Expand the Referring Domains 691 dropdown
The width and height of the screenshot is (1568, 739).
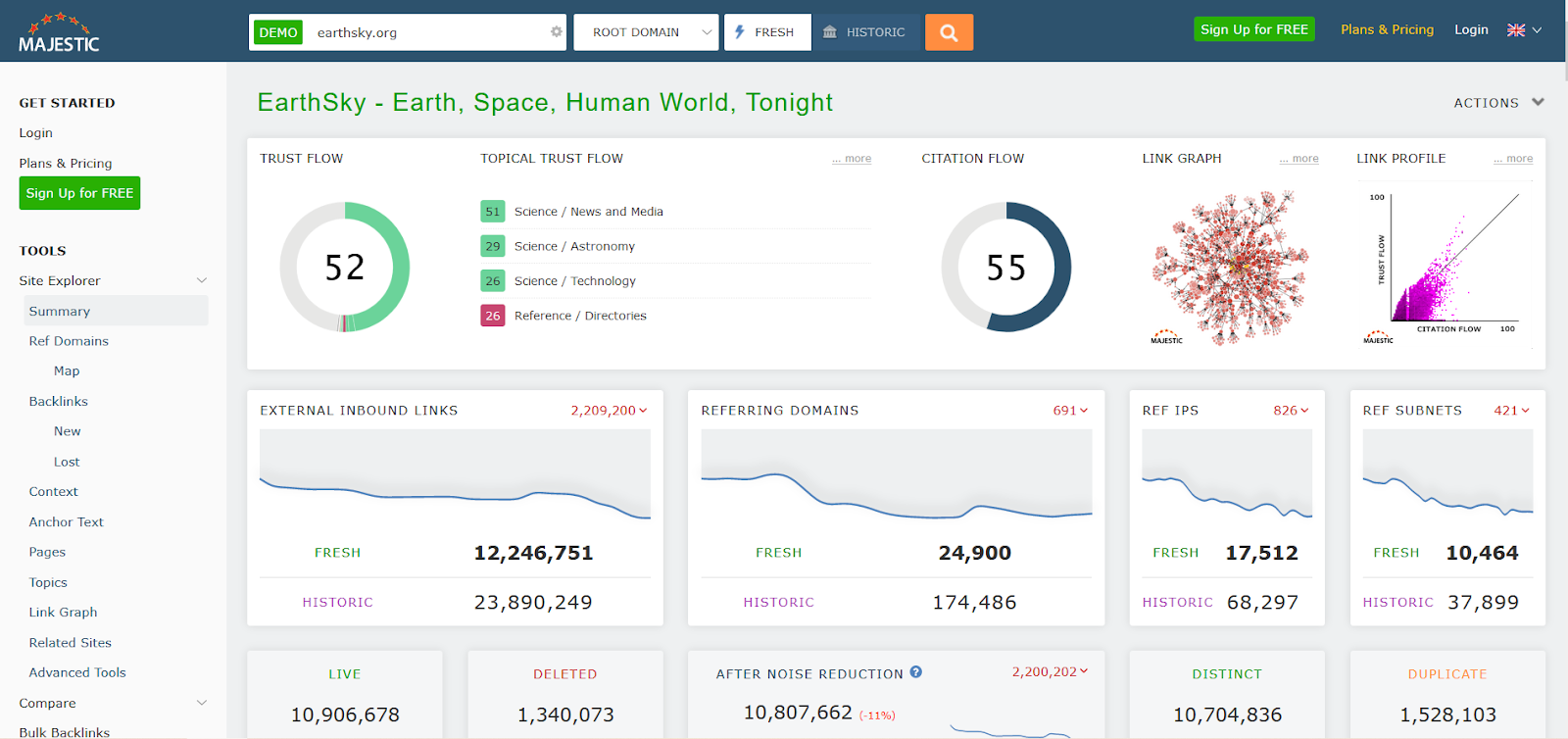1071,411
